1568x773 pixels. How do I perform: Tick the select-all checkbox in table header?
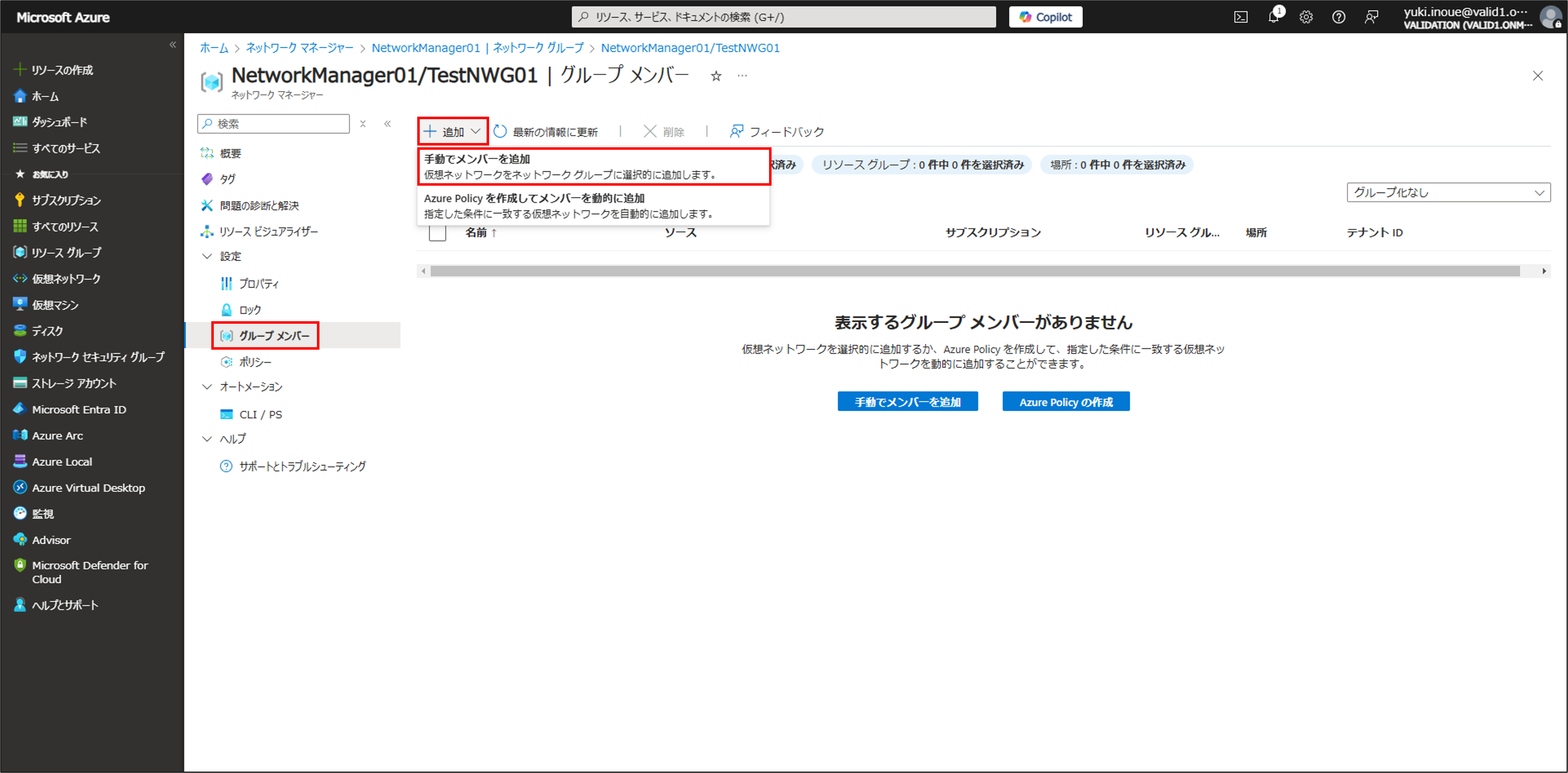(437, 233)
